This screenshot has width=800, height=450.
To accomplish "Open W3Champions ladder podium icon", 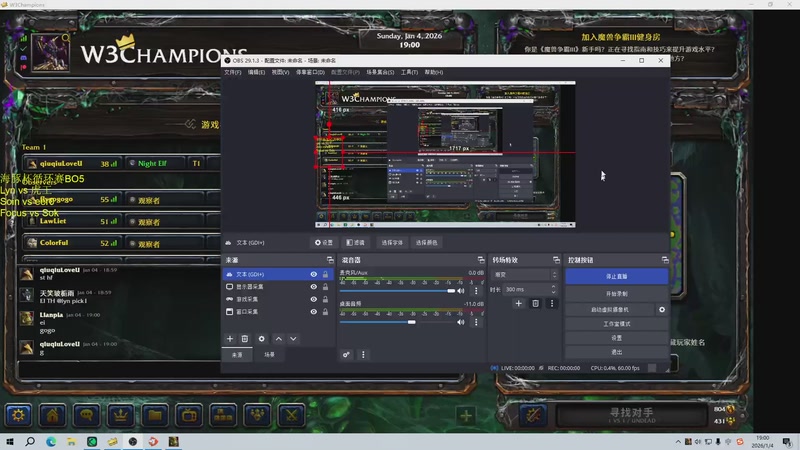I will click(223, 415).
